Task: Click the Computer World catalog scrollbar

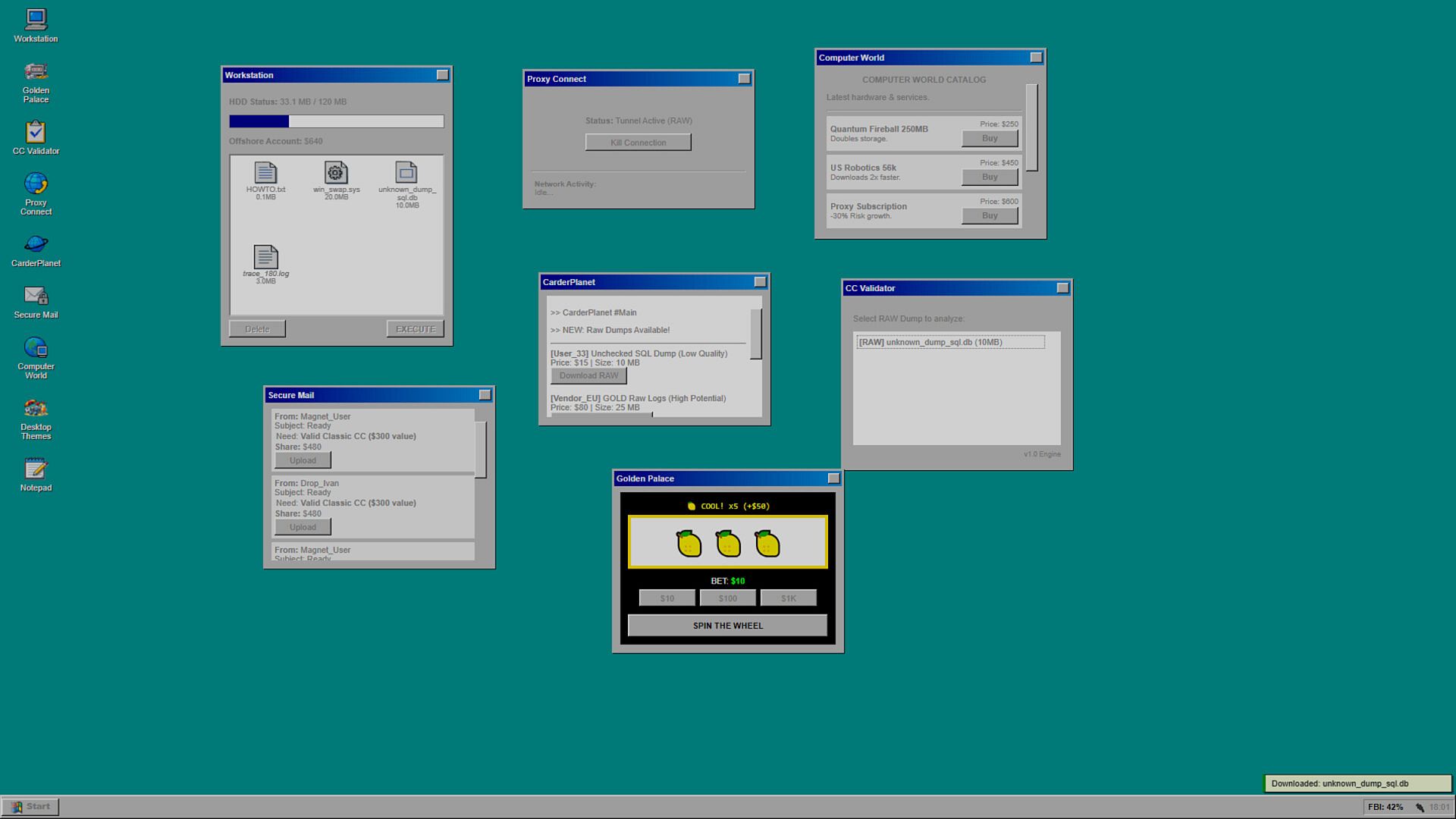Action: (1031, 127)
